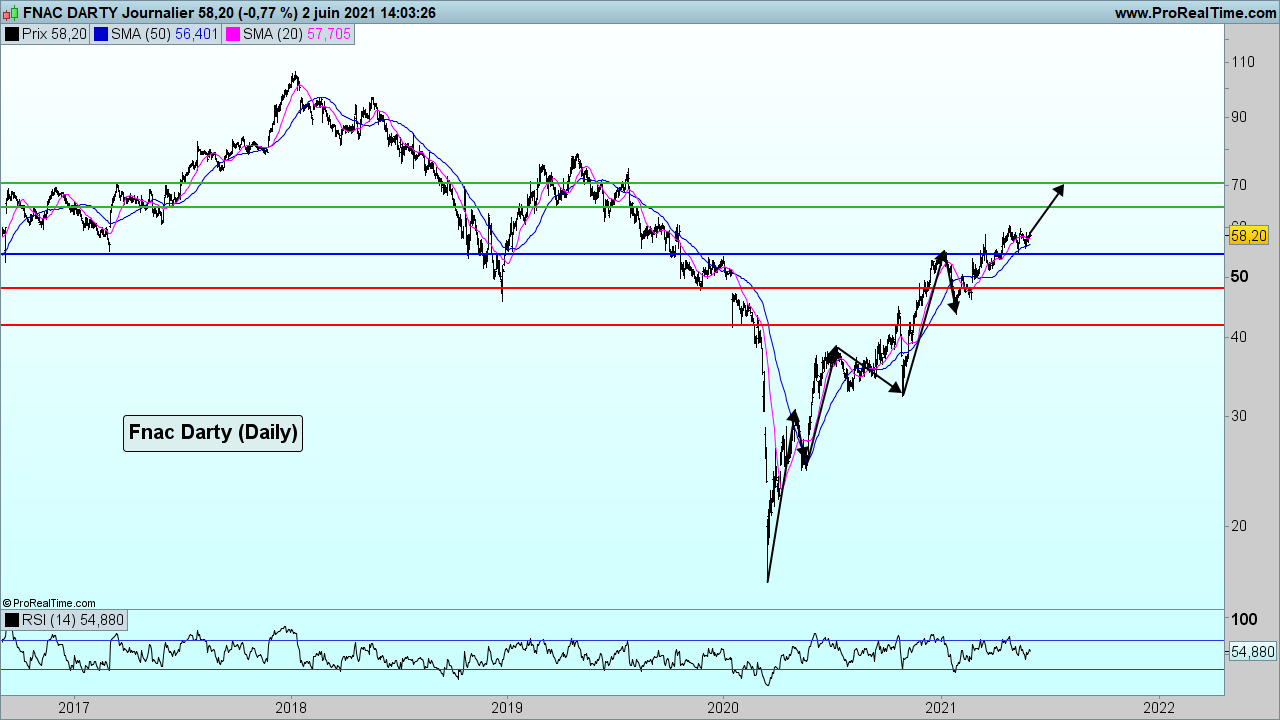Select the SMA (20) 57,705 legend label
The image size is (1280, 720).
297,34
